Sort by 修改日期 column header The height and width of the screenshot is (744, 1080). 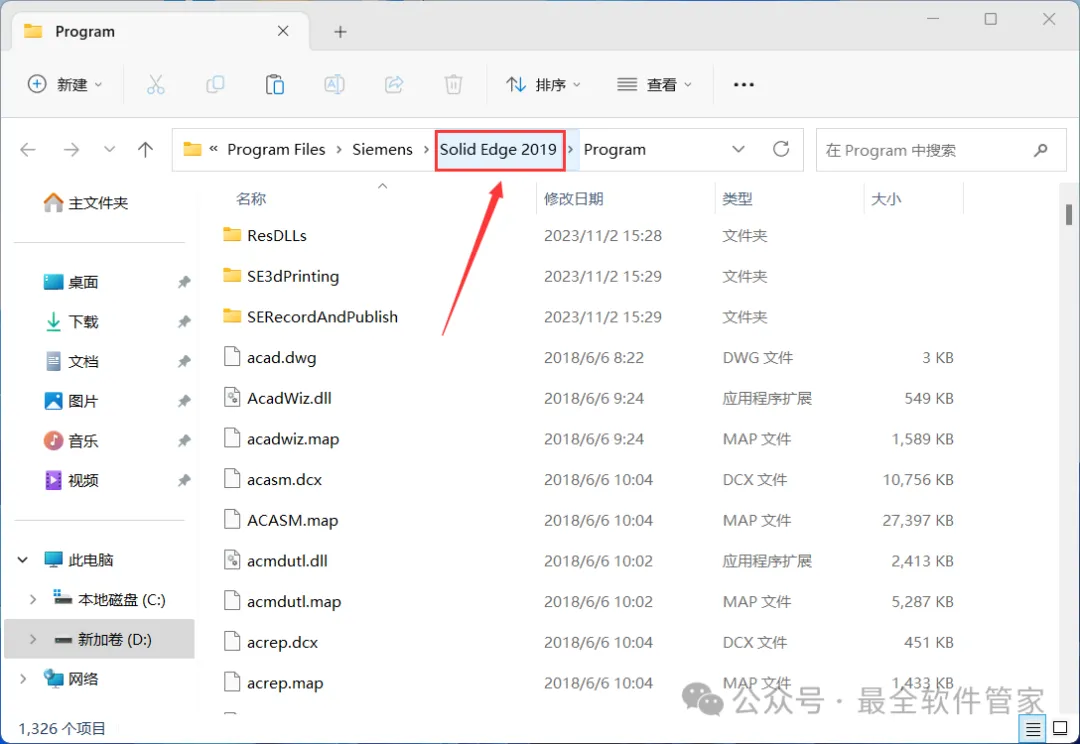coord(574,199)
